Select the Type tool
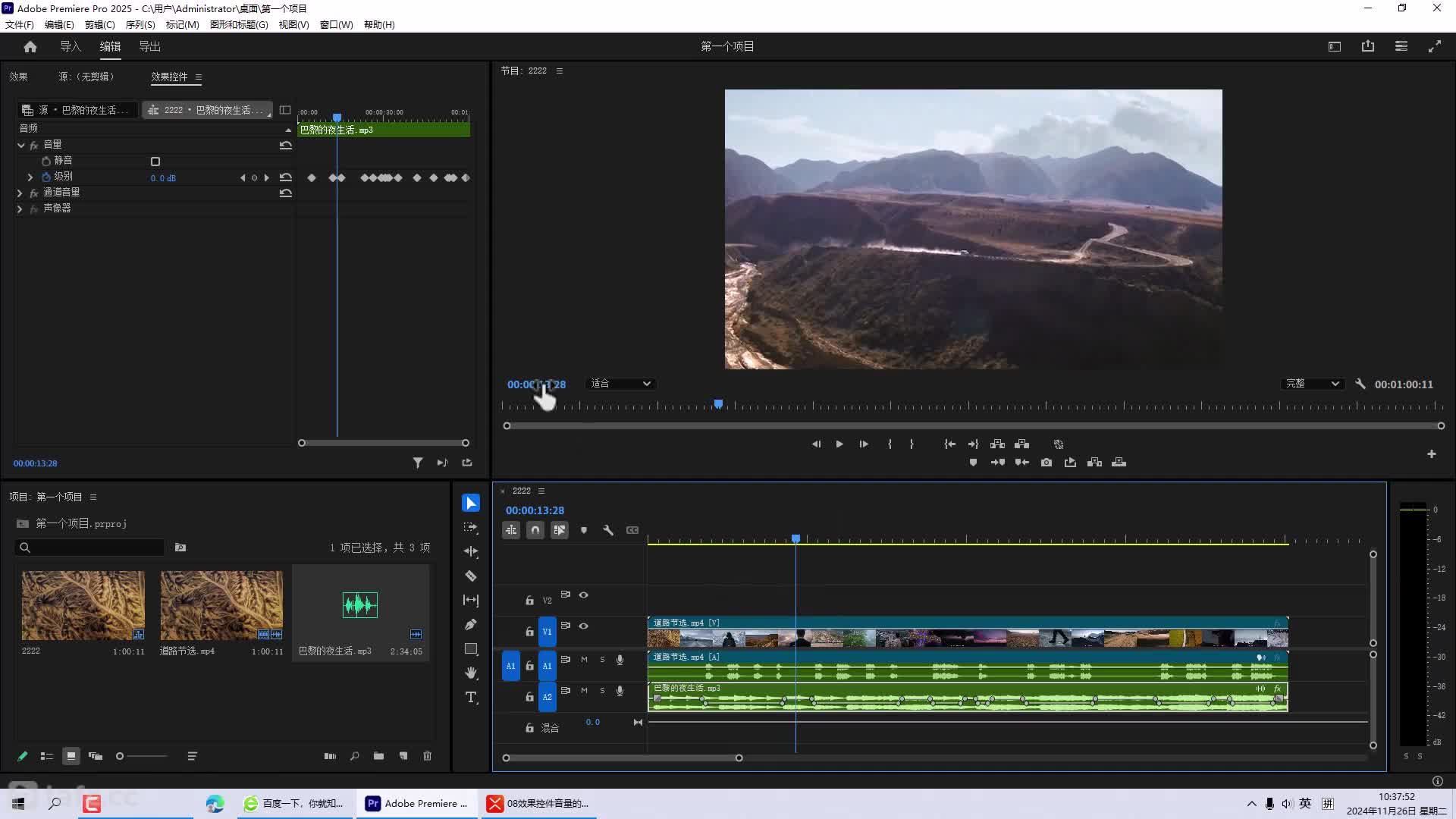Screen dimensions: 1456x819 pyautogui.click(x=470, y=697)
